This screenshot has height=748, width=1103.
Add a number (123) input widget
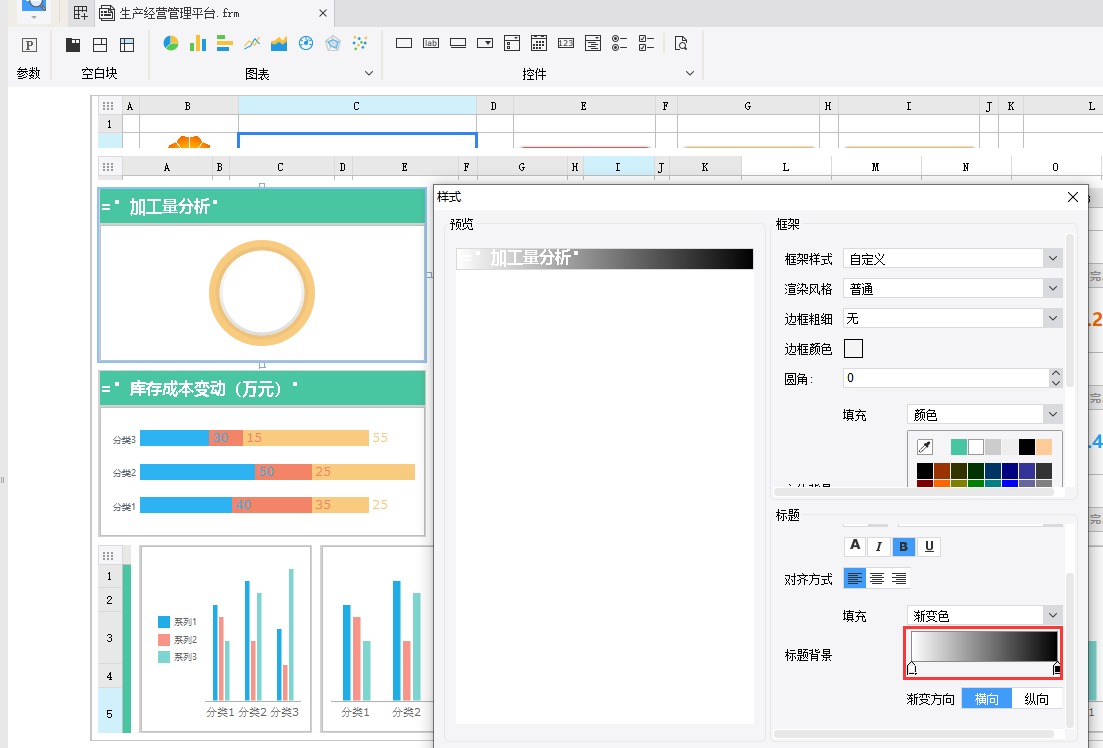click(566, 44)
